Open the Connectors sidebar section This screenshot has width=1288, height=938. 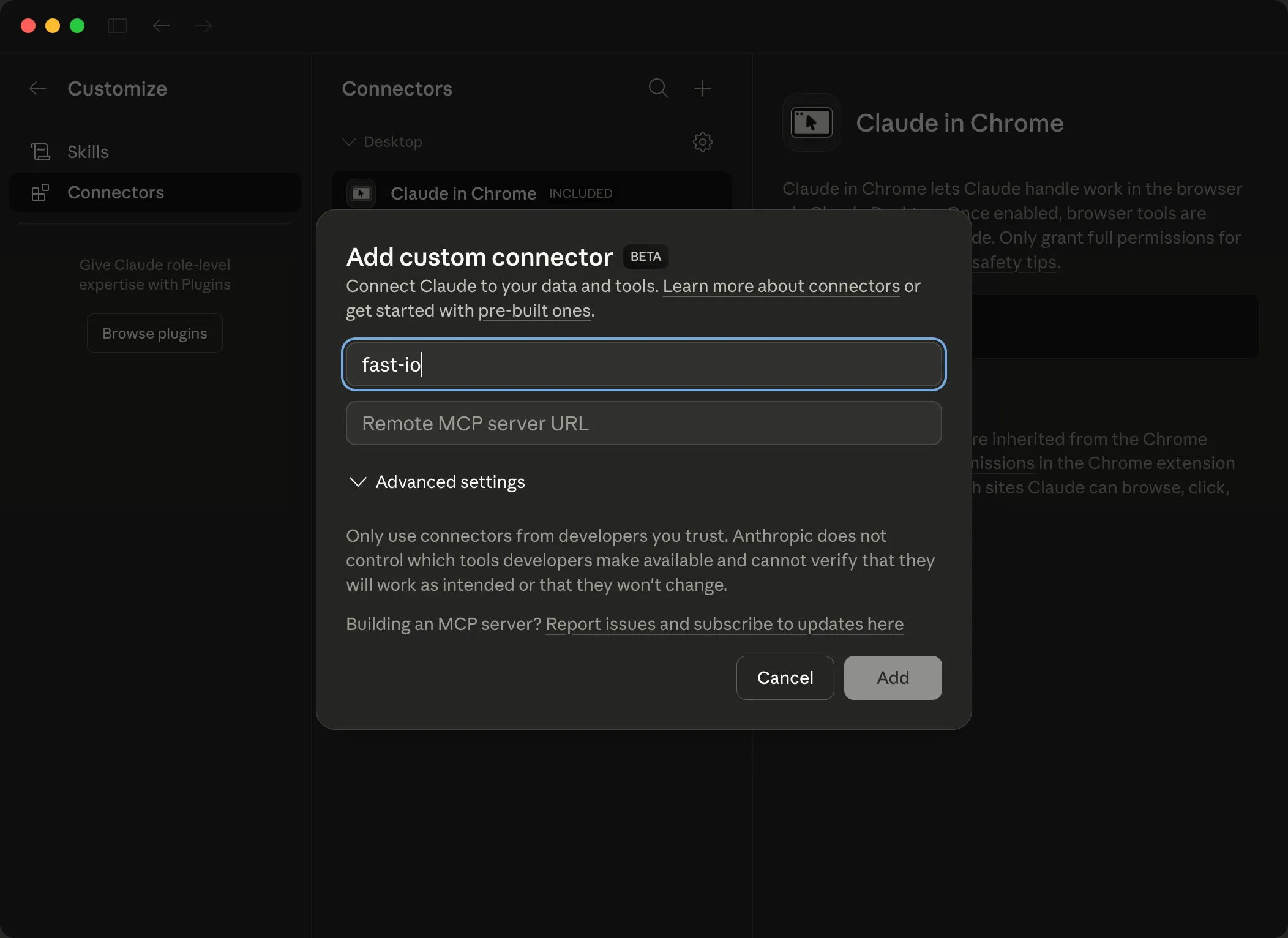tap(116, 192)
